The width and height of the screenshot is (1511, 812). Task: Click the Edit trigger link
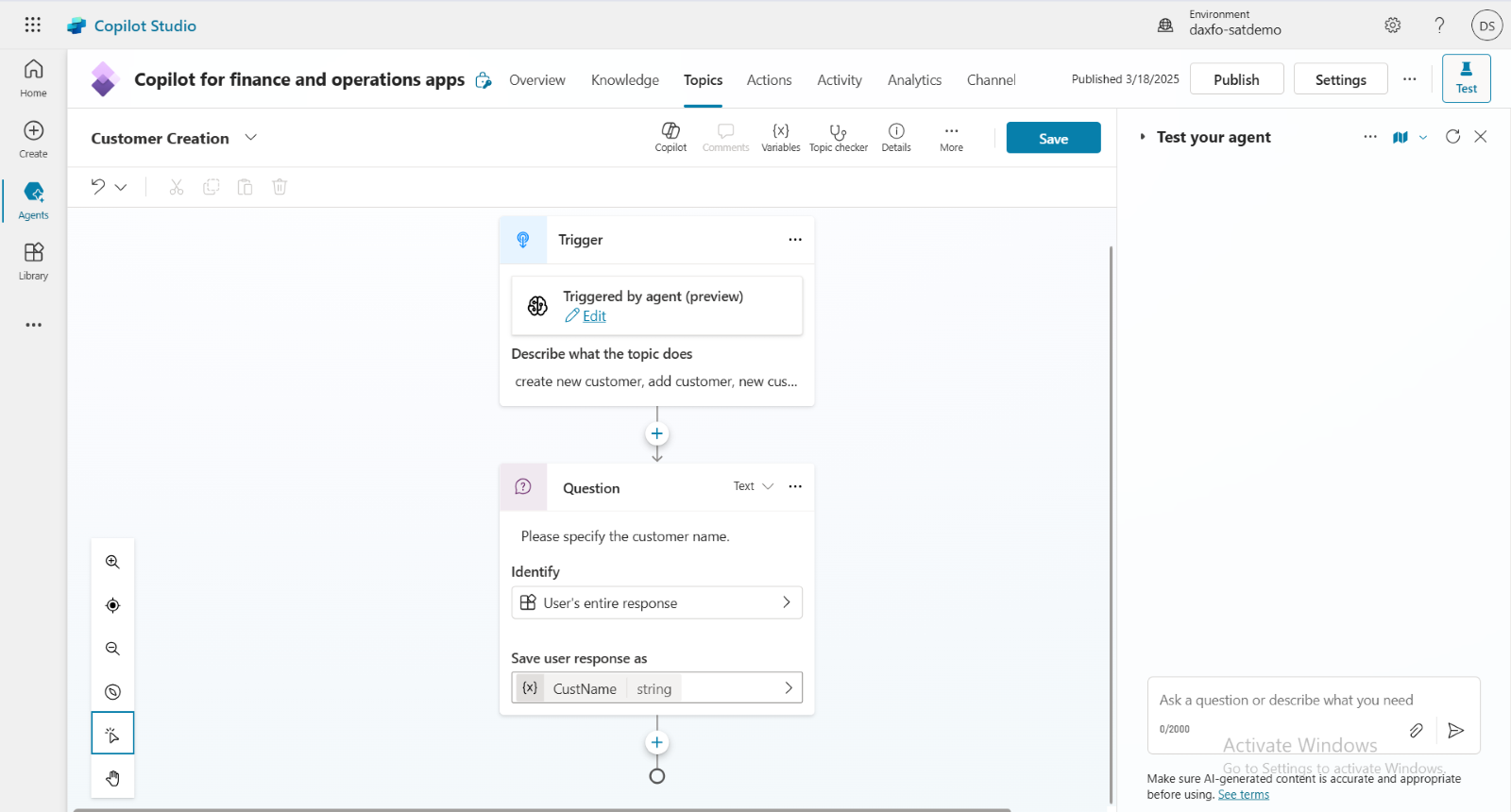tap(594, 316)
